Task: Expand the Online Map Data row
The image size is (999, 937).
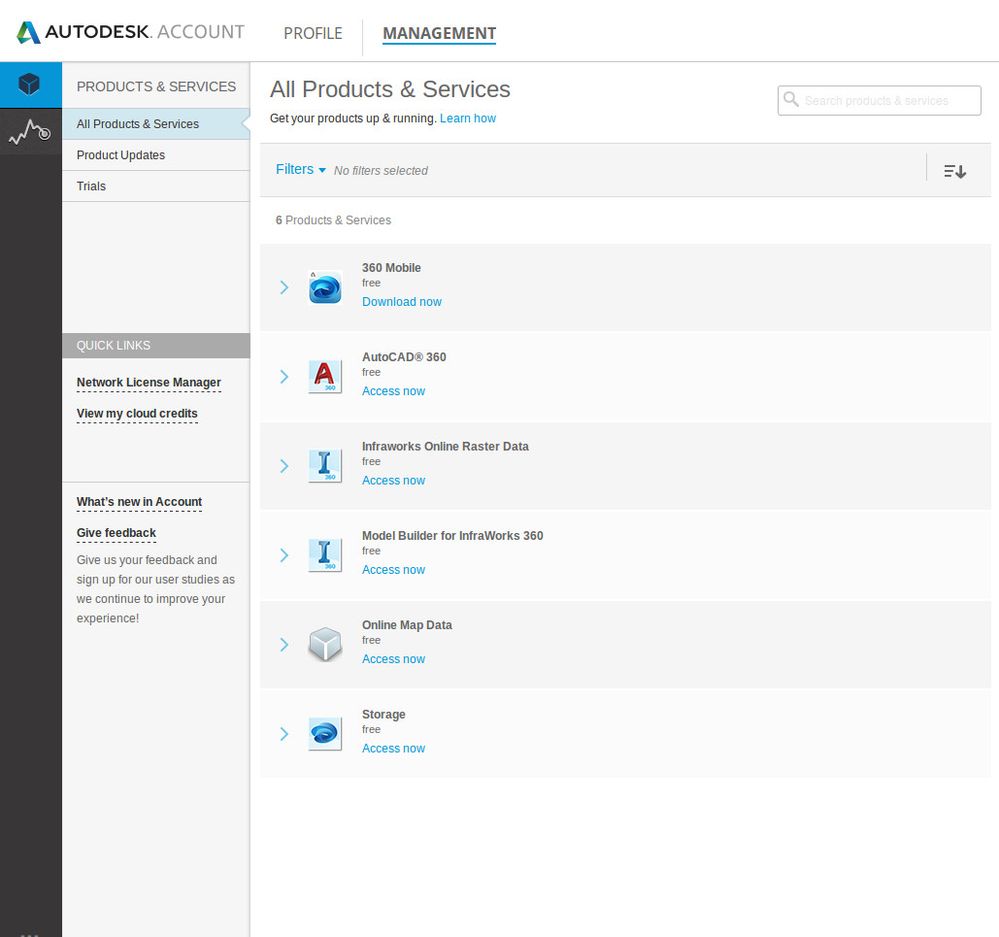Action: point(284,645)
